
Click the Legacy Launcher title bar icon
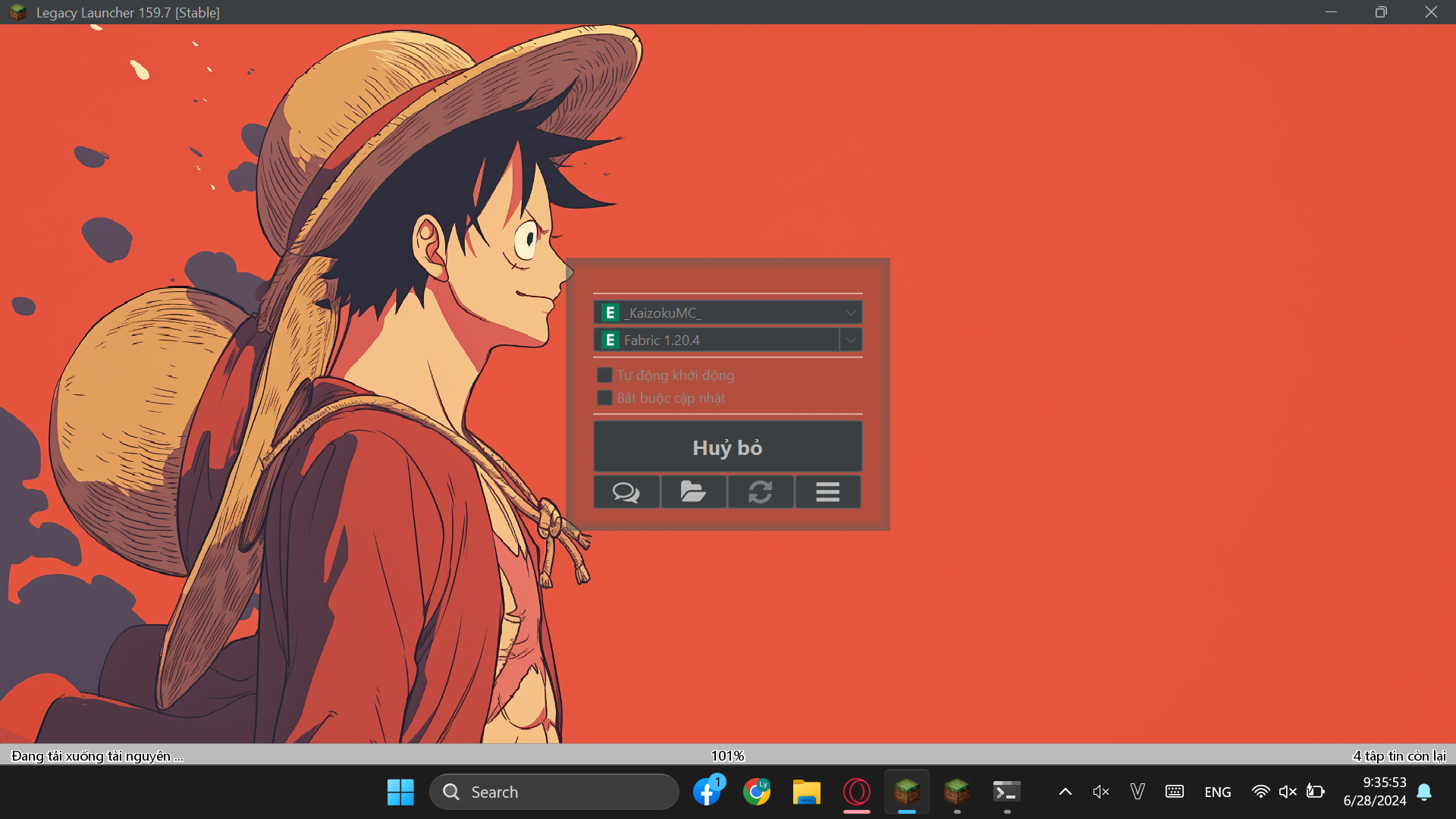[x=17, y=12]
